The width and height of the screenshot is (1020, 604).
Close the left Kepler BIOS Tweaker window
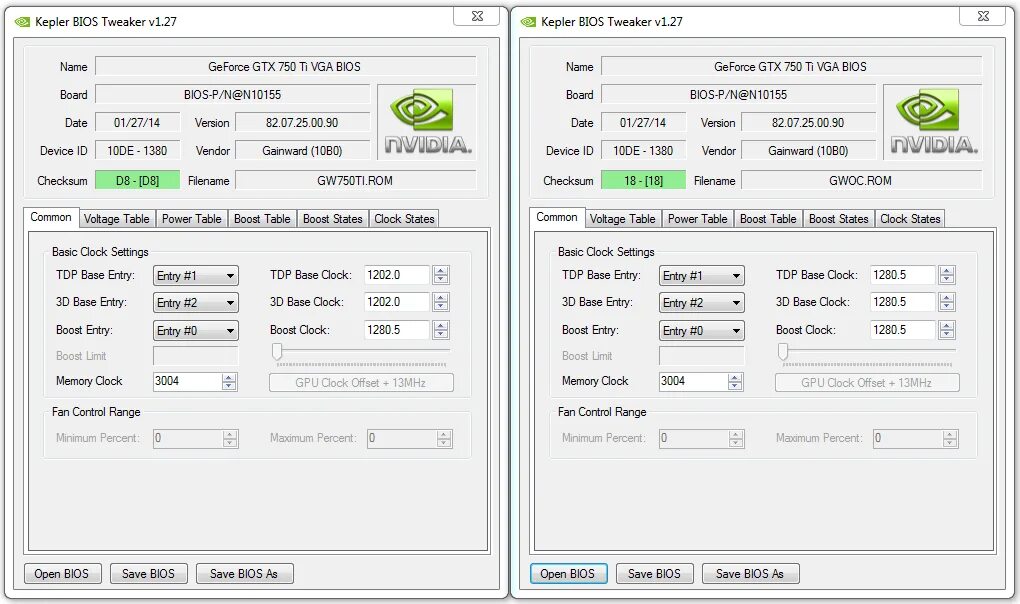(477, 16)
